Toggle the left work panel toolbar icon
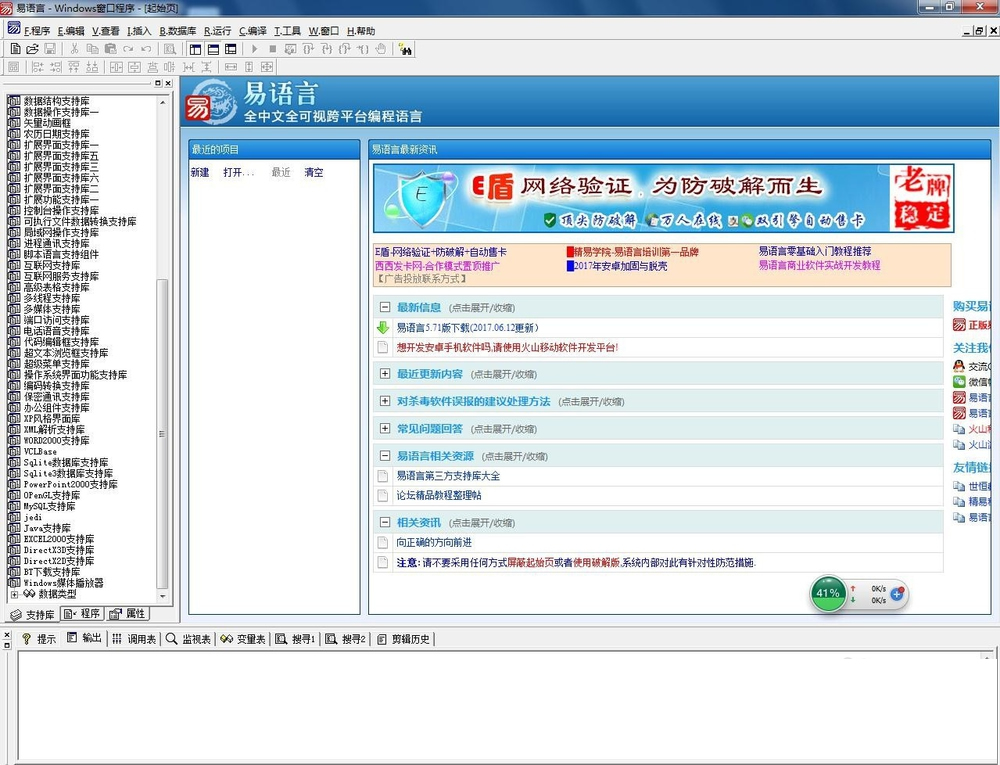 click(x=196, y=48)
